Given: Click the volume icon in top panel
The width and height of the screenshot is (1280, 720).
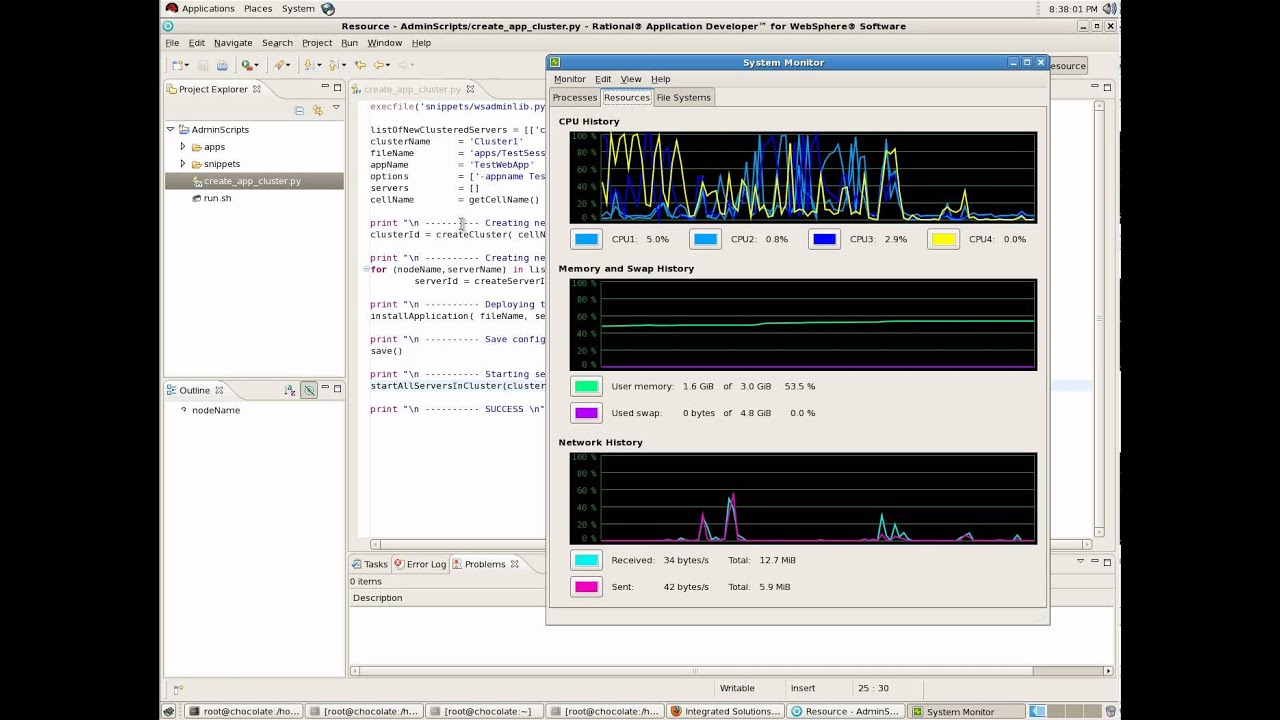Looking at the screenshot, I should (x=1109, y=8).
